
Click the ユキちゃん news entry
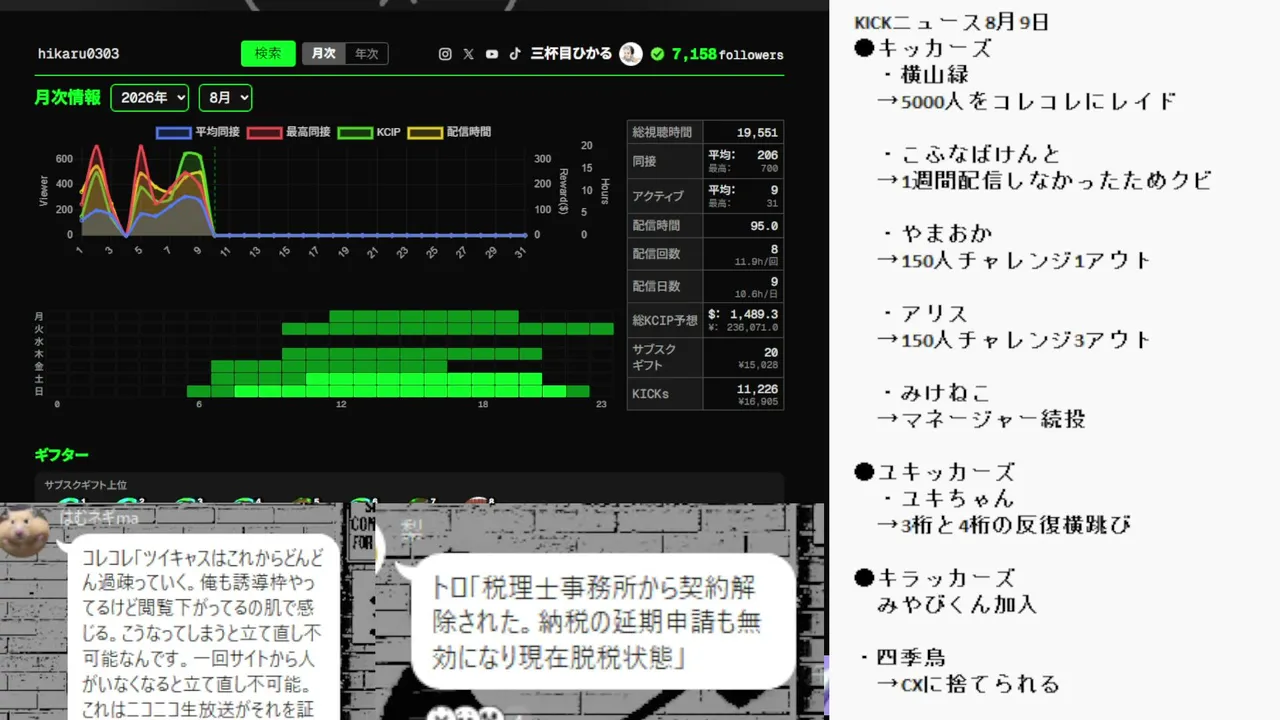[949, 498]
